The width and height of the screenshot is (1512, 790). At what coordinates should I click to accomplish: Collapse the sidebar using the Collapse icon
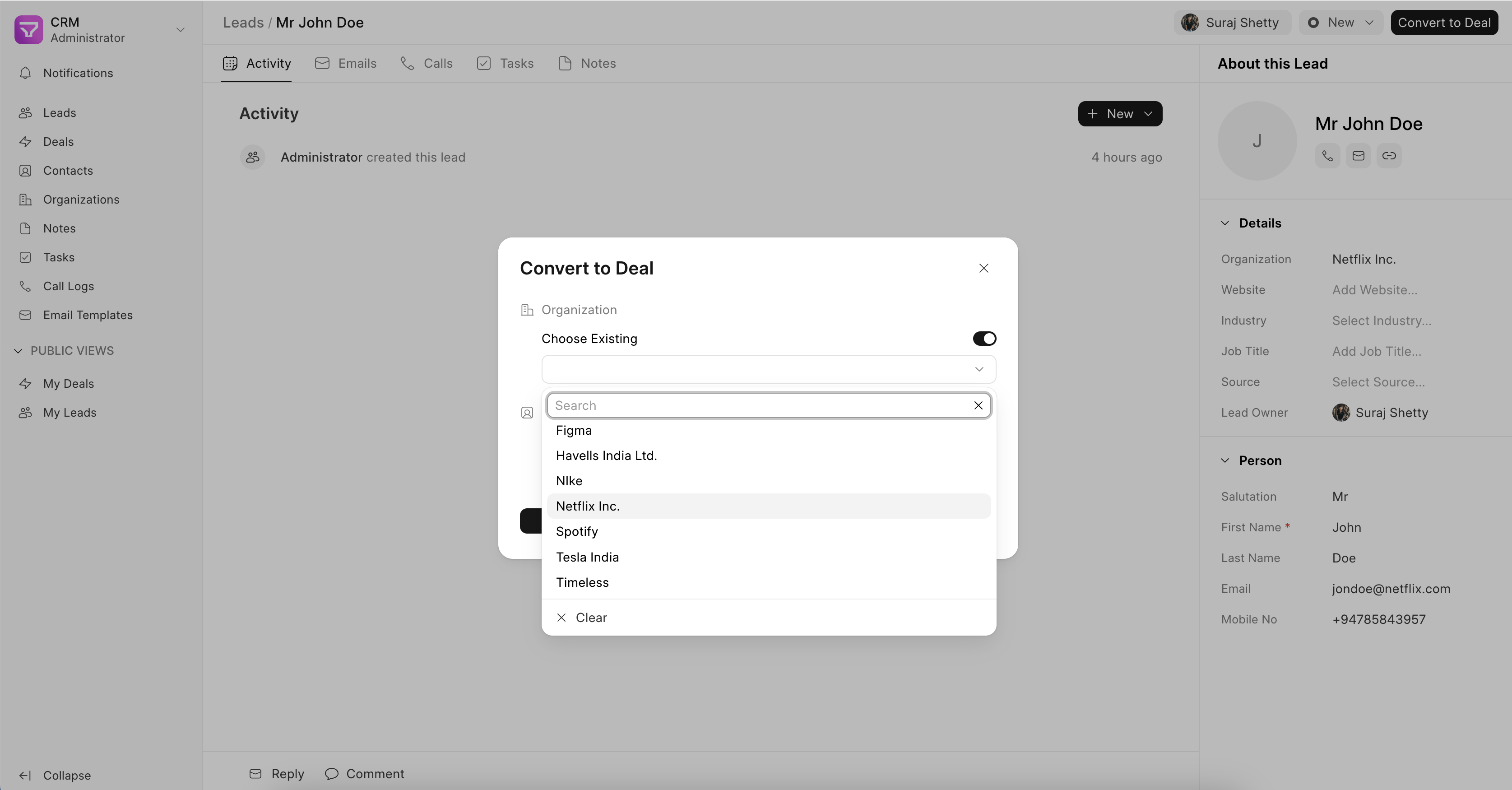(25, 775)
